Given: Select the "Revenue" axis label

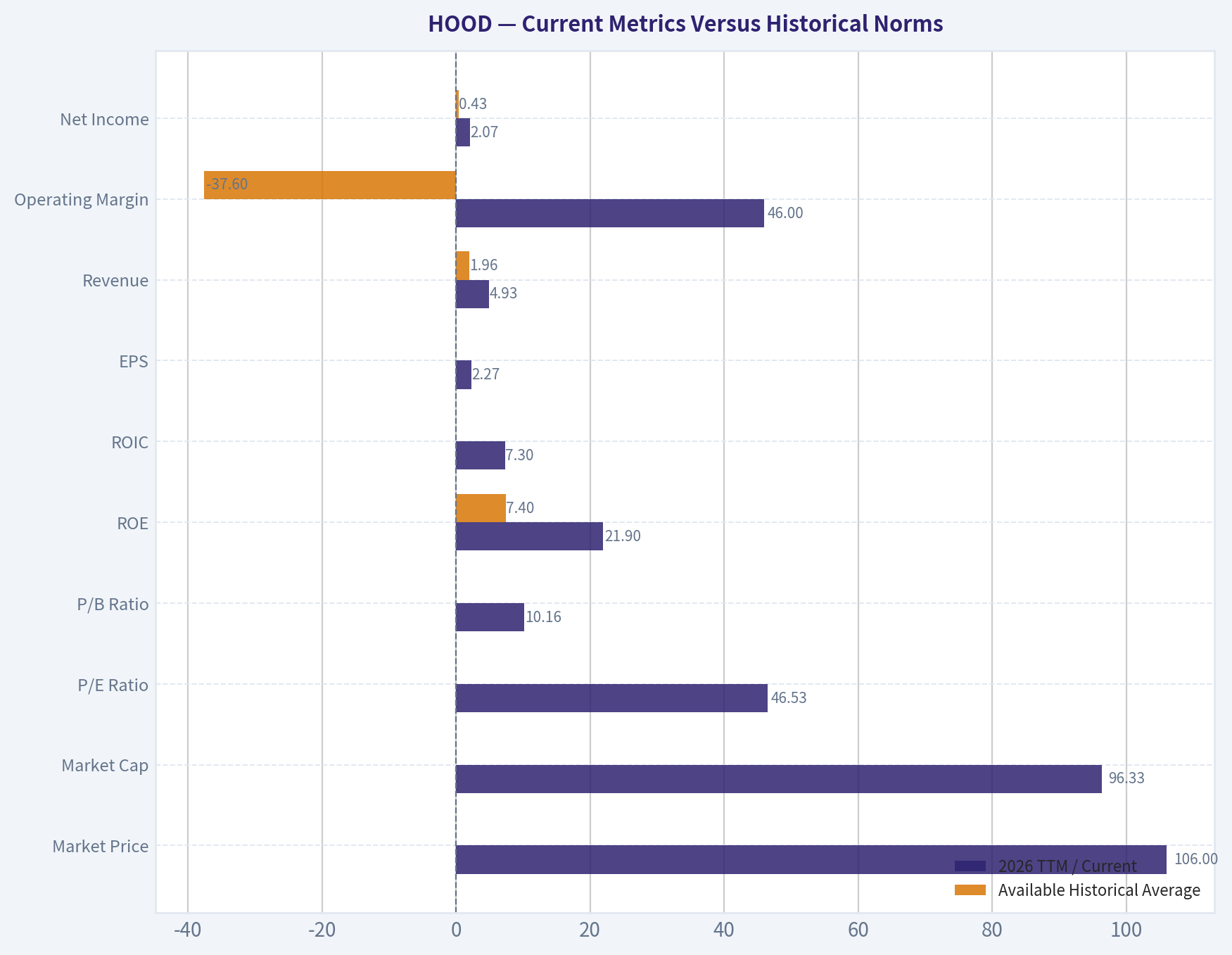Looking at the screenshot, I should [x=115, y=281].
